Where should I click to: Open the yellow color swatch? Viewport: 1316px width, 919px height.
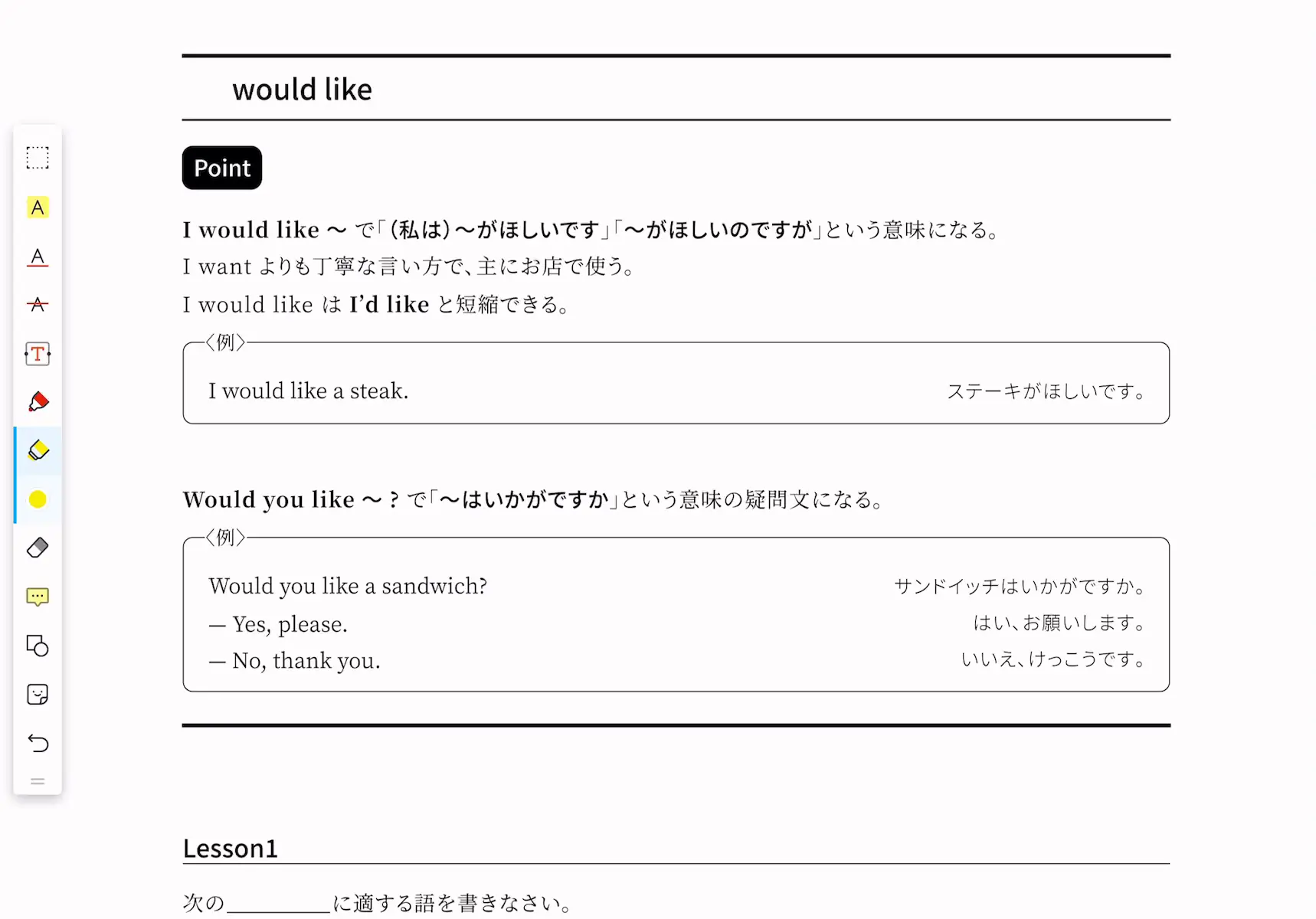38,499
